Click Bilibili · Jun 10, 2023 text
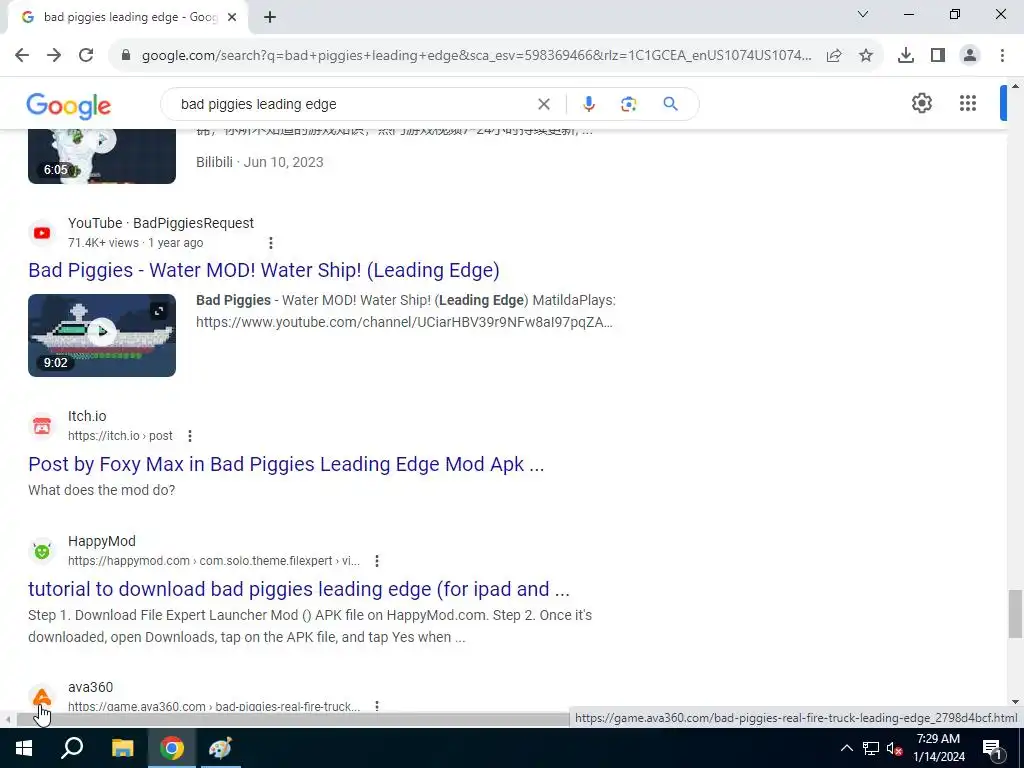 pos(260,162)
